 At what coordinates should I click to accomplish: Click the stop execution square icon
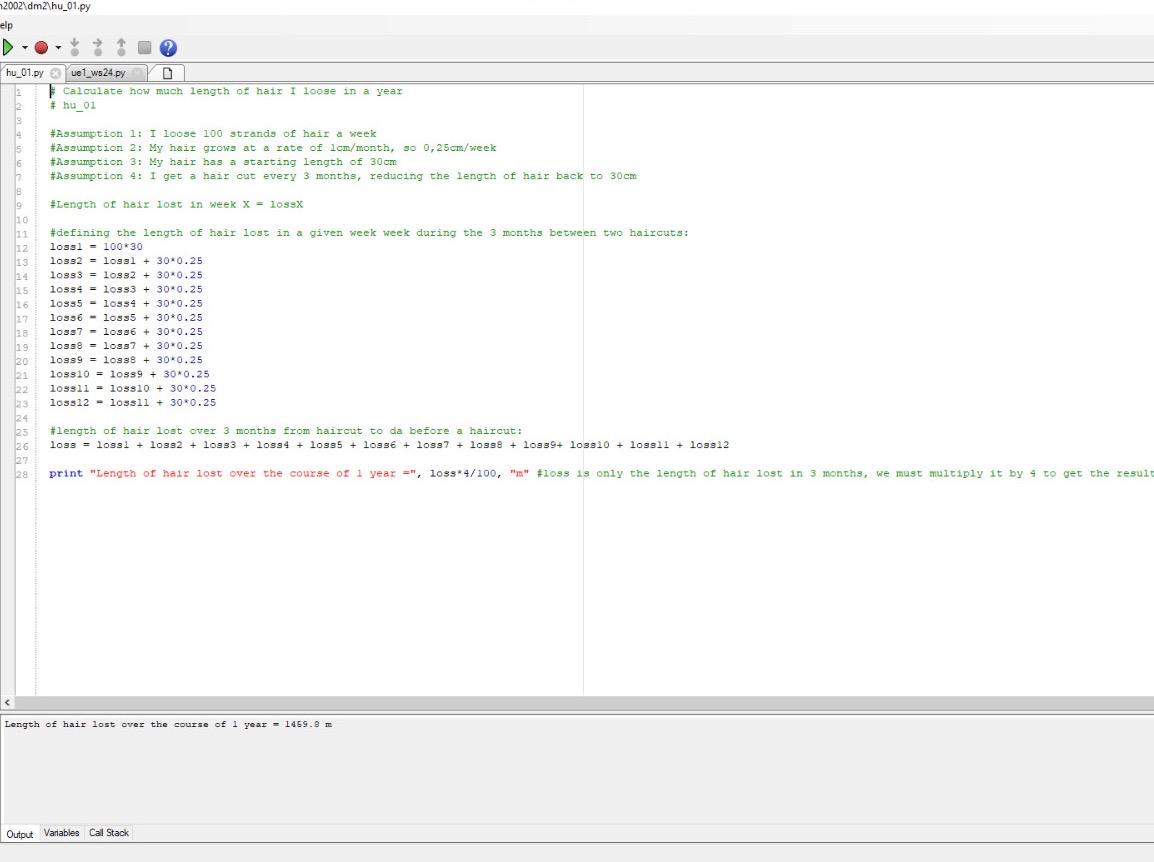[x=143, y=47]
